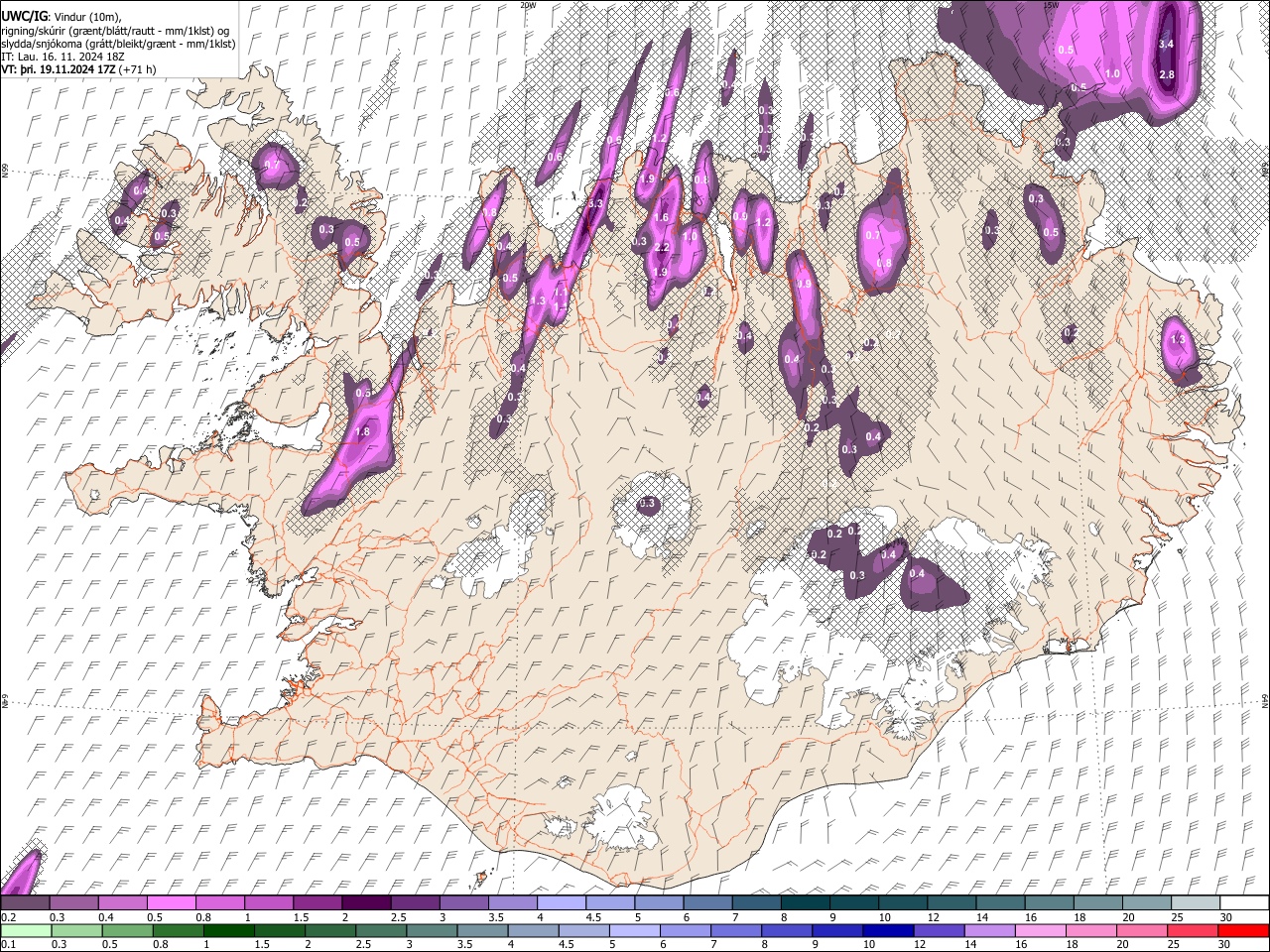The width and height of the screenshot is (1270, 952).
Task: Click the '64N' latitude label on right edge
Action: click(x=1265, y=701)
